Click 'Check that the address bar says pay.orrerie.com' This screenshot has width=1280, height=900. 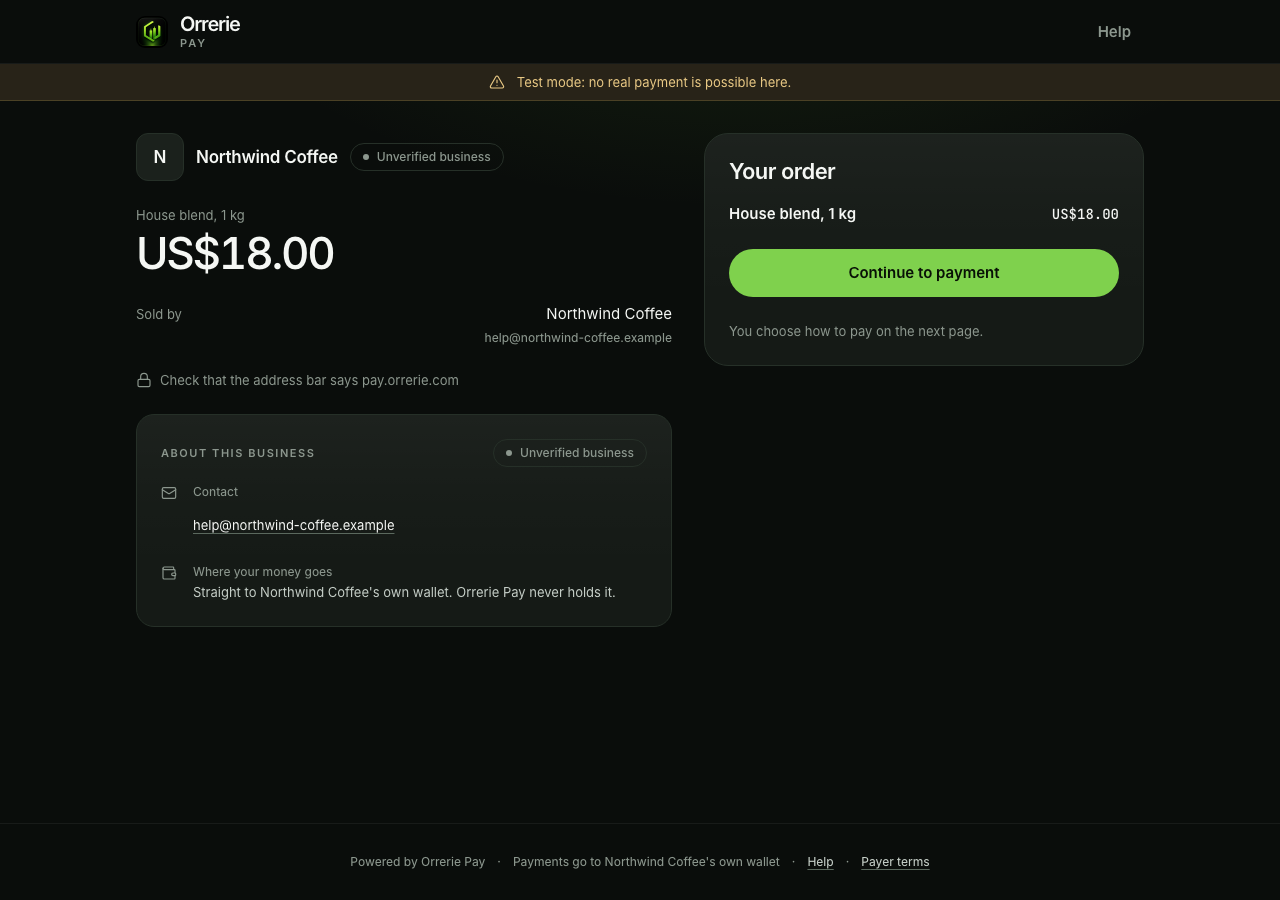click(309, 380)
